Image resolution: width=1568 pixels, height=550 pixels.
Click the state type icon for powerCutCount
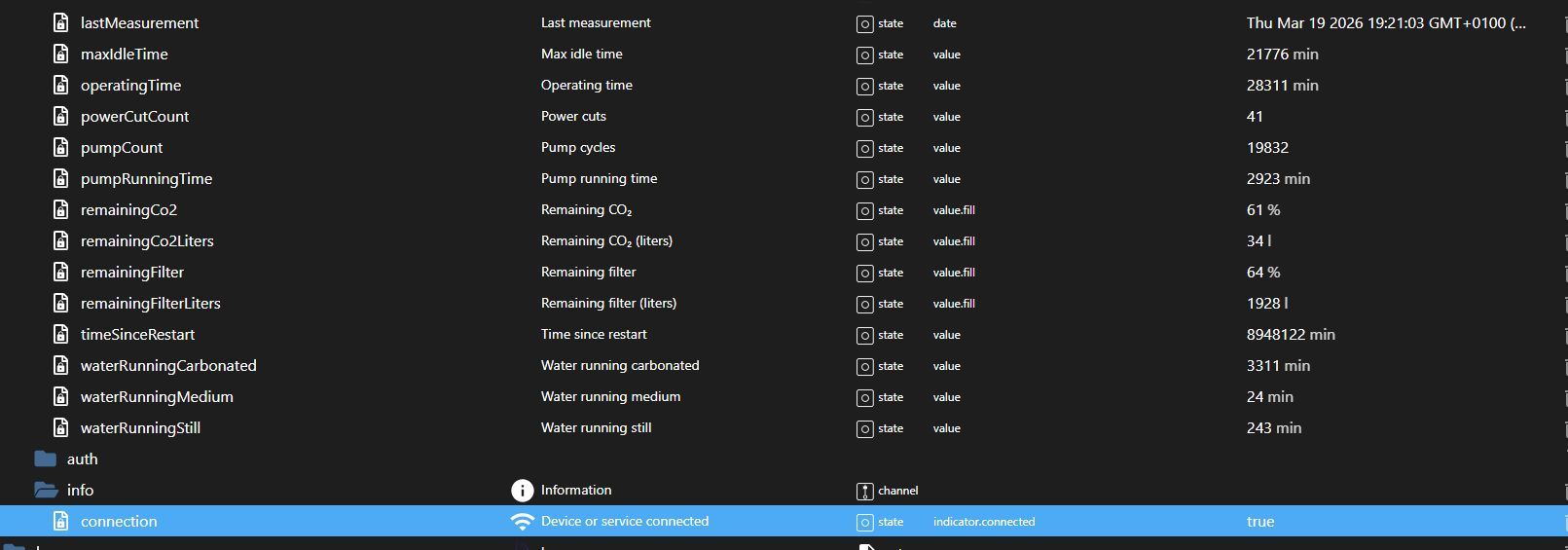pyautogui.click(x=864, y=118)
